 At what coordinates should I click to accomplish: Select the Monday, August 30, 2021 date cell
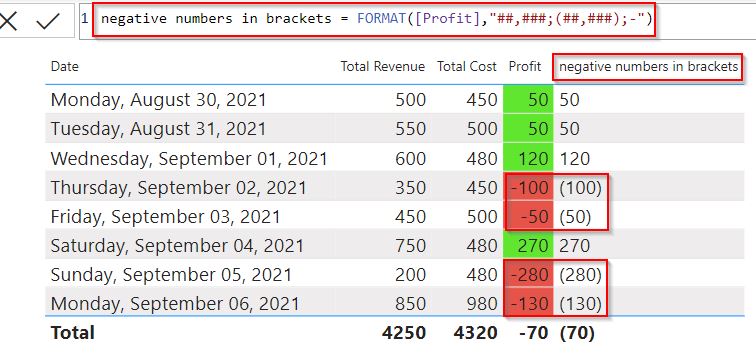click(159, 100)
